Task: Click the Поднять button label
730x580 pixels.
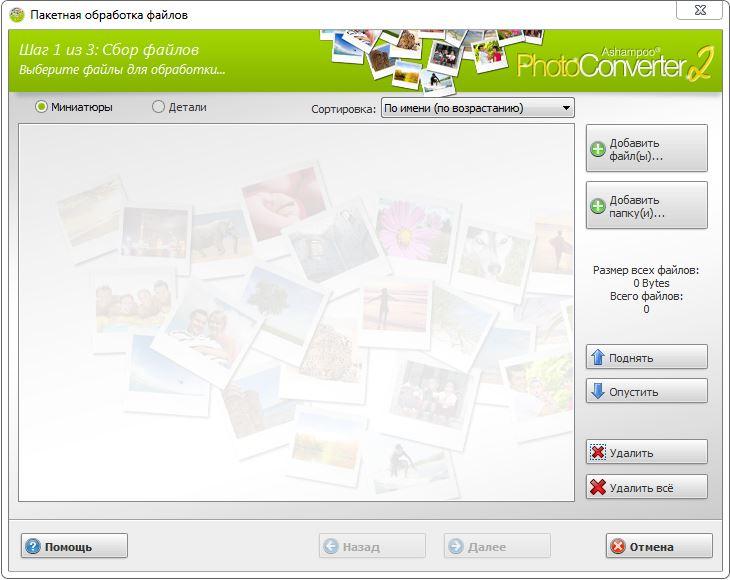Action: (631, 358)
